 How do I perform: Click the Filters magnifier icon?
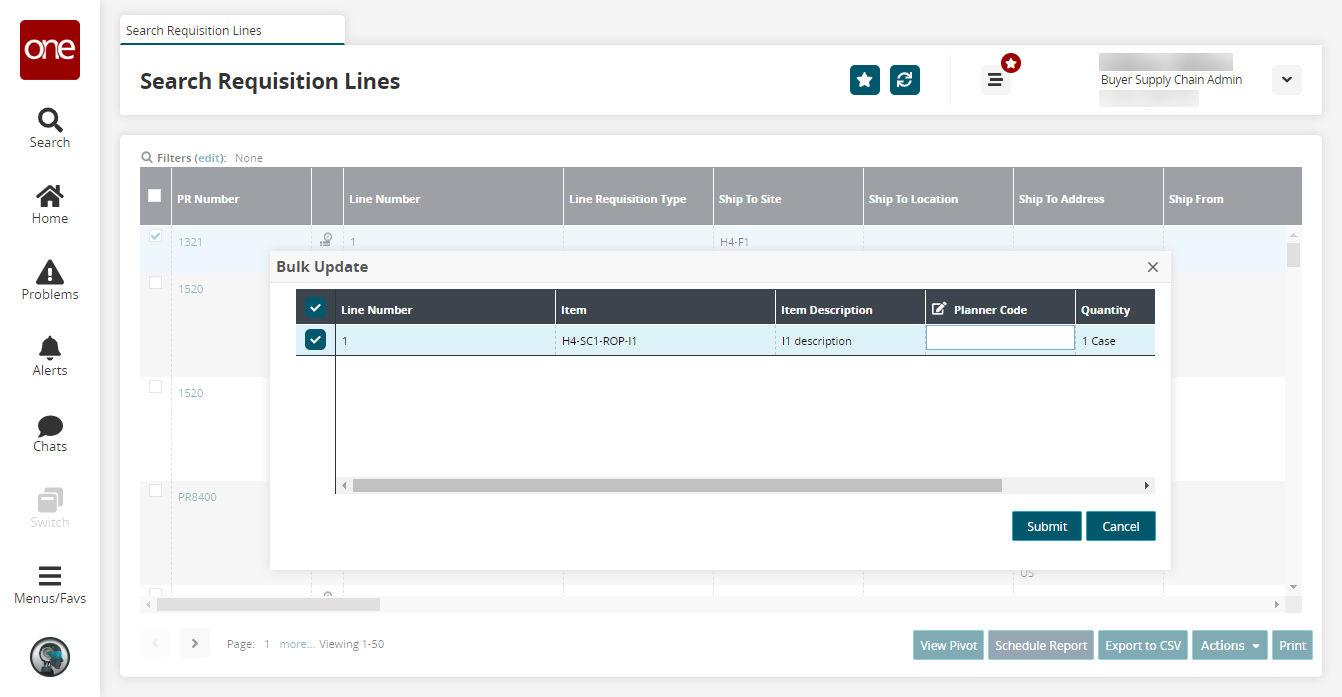point(147,158)
